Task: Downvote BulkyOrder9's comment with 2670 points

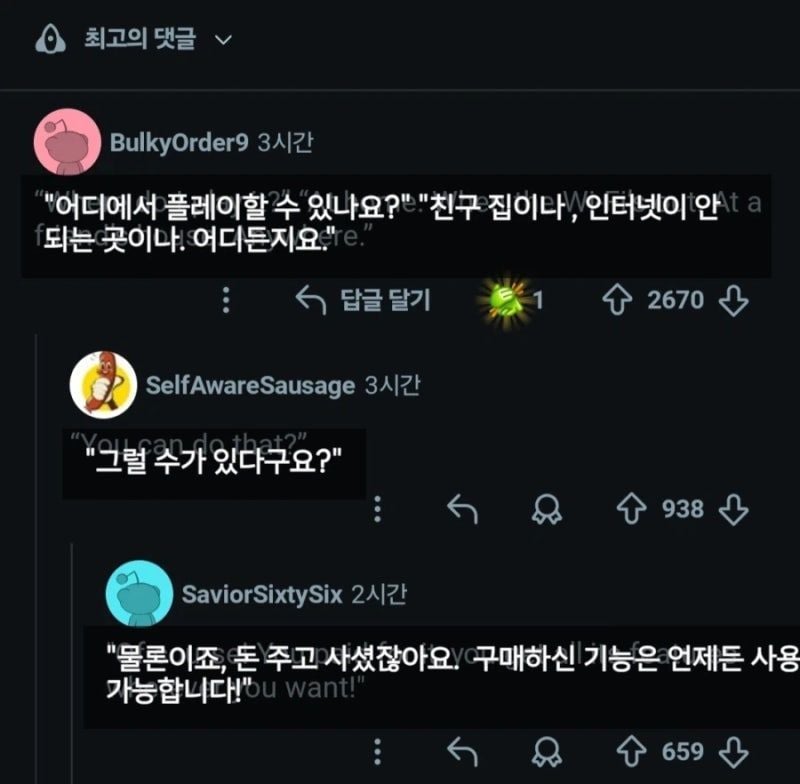Action: [x=733, y=300]
